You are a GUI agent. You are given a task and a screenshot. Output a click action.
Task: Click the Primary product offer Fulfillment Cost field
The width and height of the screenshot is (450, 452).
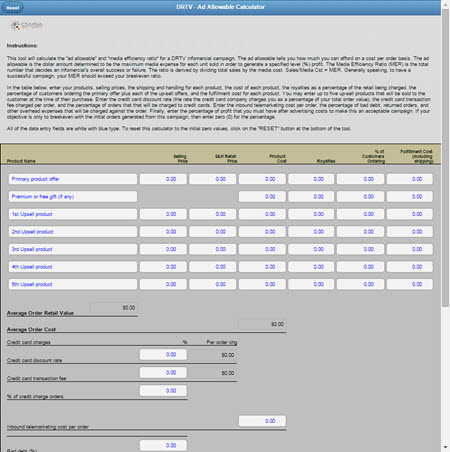point(410,179)
